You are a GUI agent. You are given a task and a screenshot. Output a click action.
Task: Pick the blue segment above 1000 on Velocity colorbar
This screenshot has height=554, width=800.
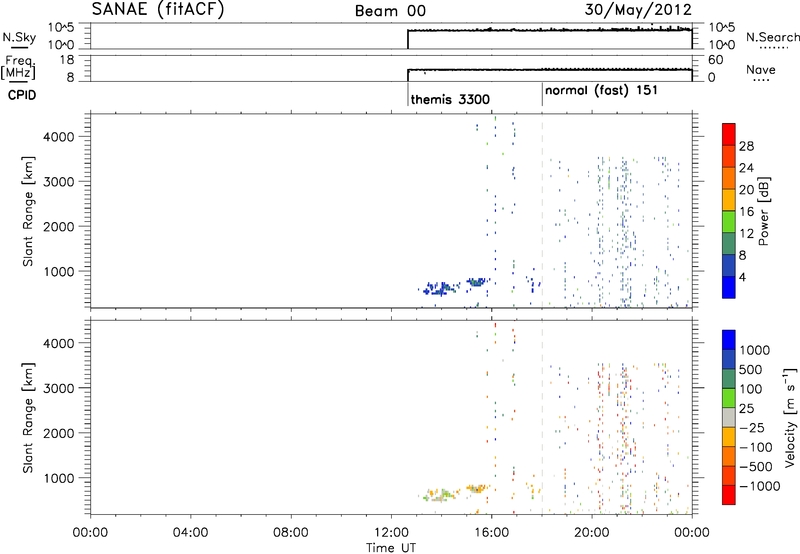(729, 340)
